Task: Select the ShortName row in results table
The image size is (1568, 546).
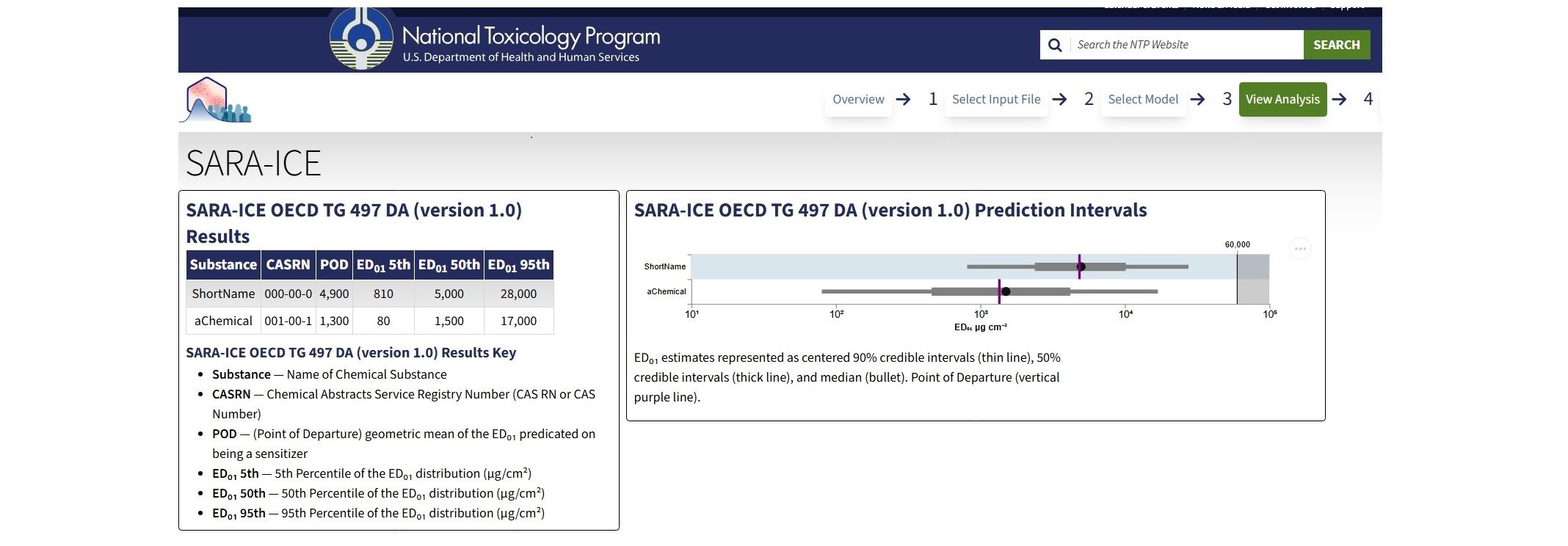Action: click(222, 293)
